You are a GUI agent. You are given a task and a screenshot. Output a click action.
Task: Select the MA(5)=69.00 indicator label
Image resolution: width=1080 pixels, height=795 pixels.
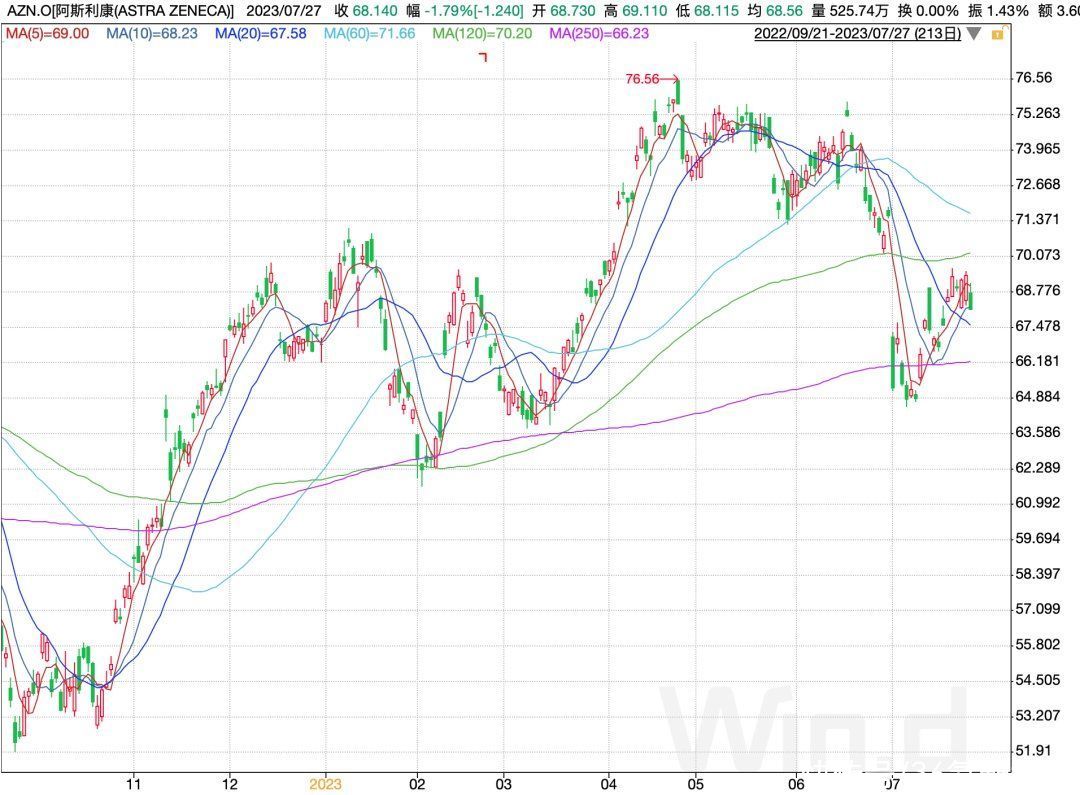48,33
